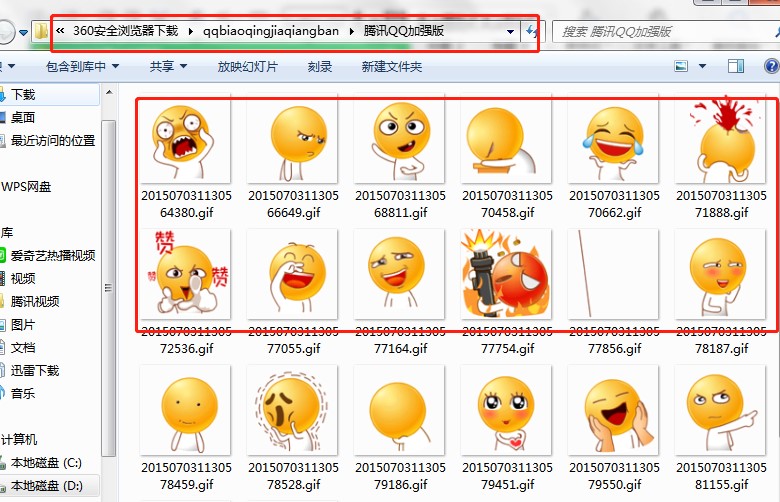Select the 201507031130572536.gif thumbs-up image
This screenshot has width=780, height=502.
(186, 274)
